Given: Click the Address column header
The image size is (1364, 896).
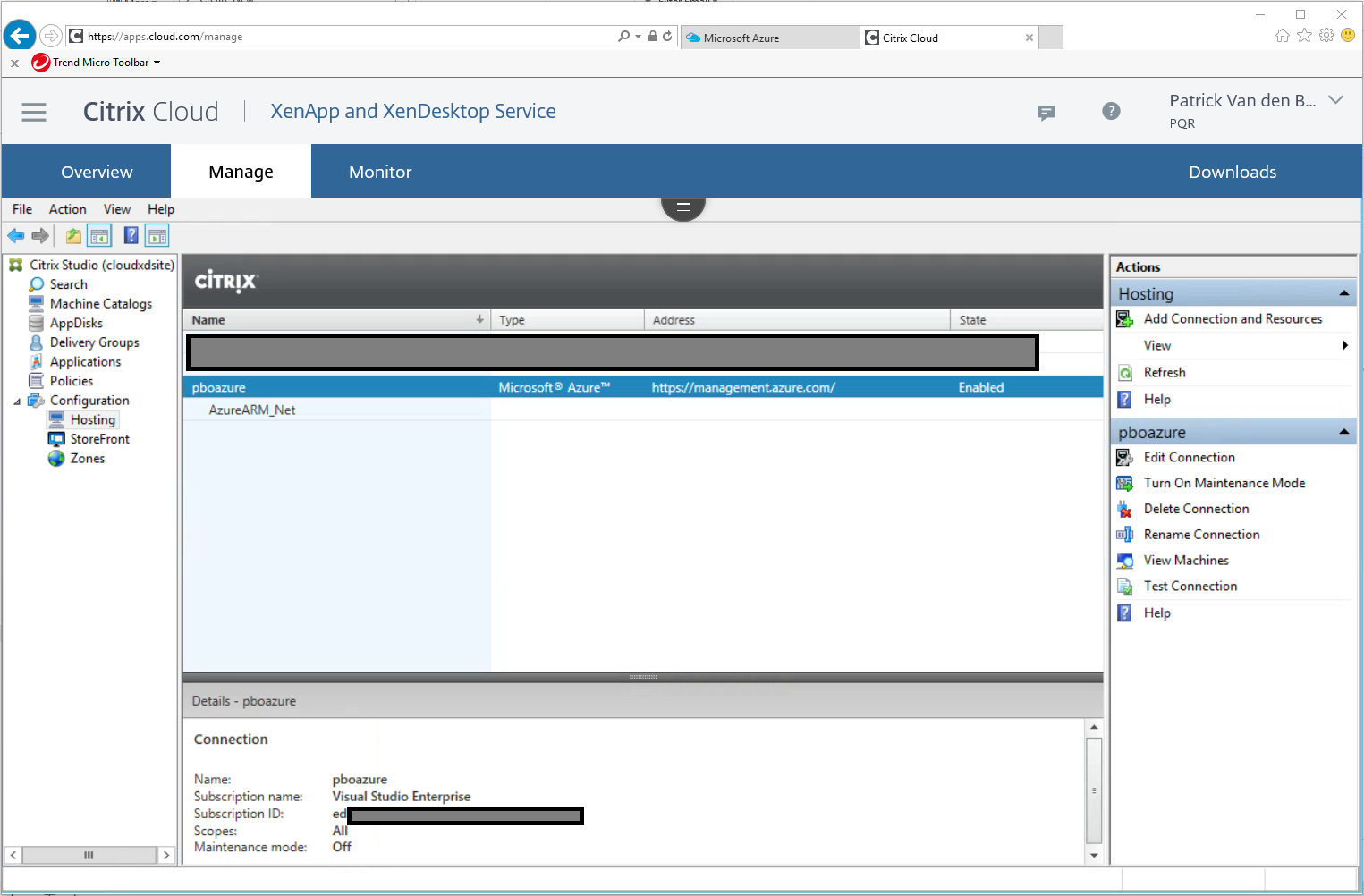Looking at the screenshot, I should (797, 320).
